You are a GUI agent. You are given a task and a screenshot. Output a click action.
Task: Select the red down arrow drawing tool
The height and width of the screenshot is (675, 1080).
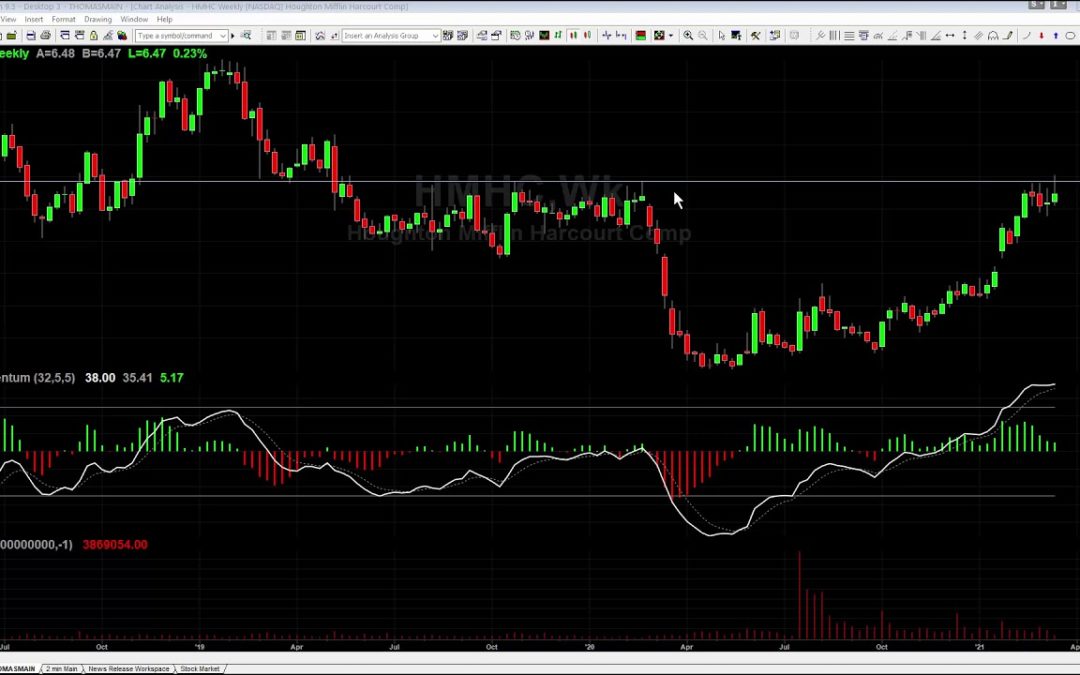(x=1041, y=35)
